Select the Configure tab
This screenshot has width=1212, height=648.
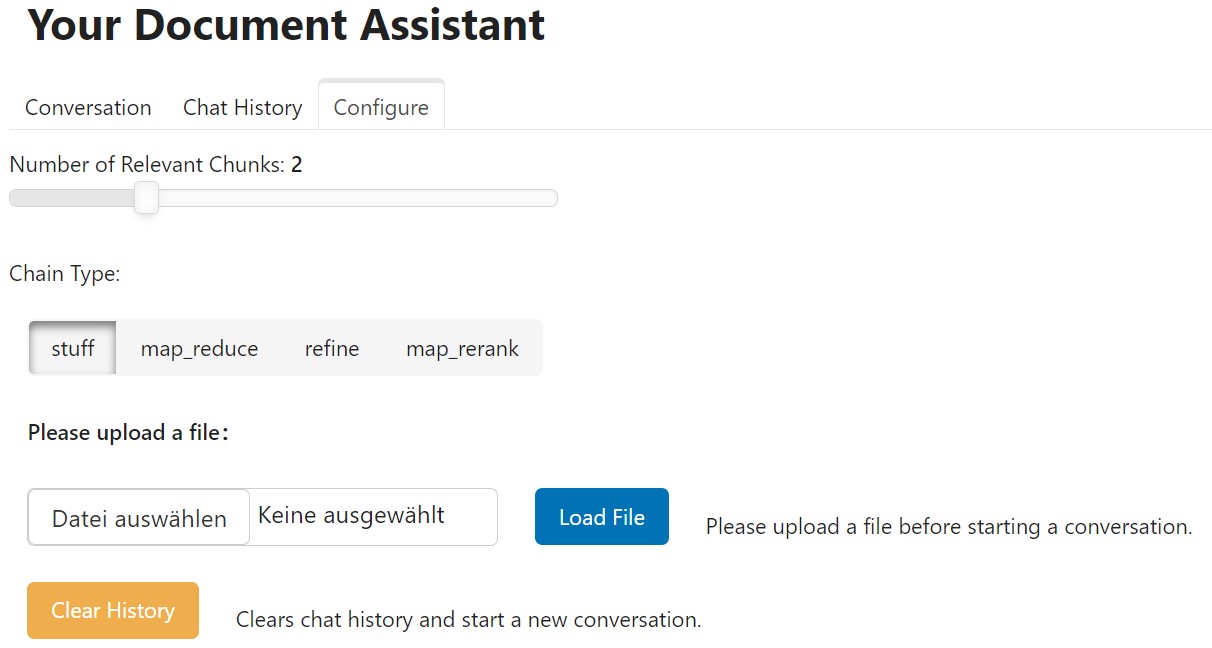click(381, 107)
